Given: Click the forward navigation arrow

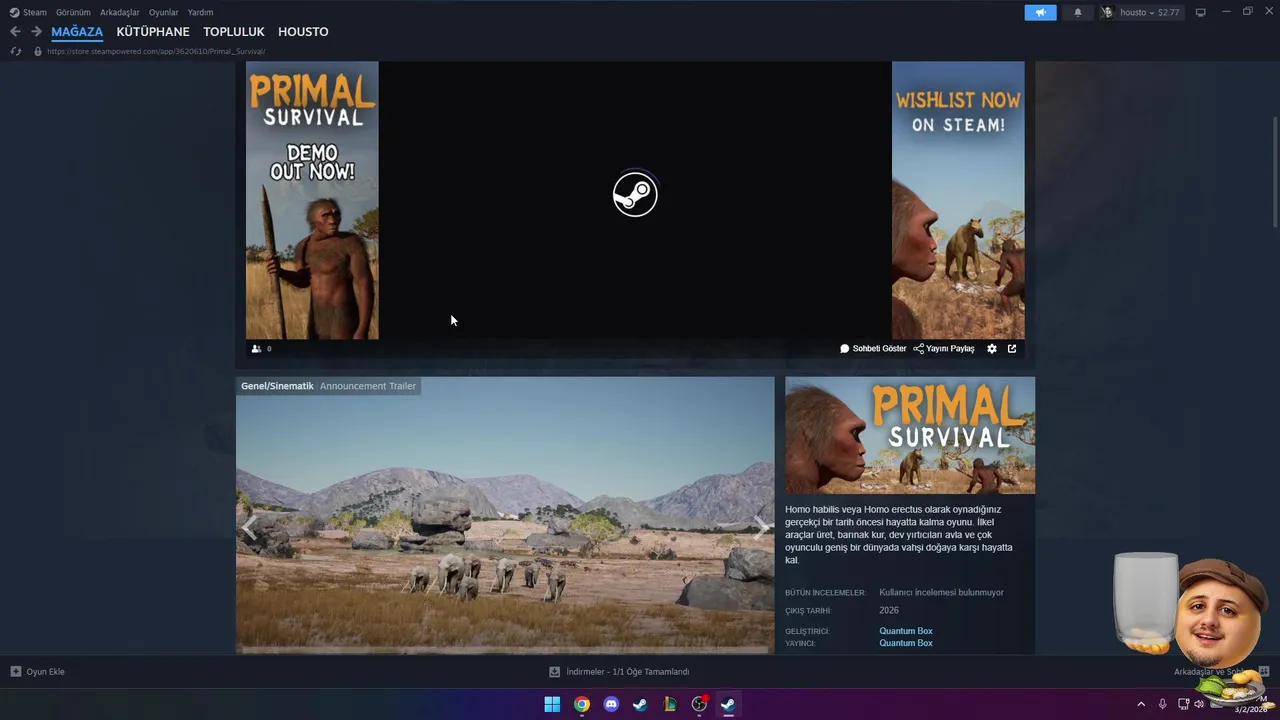Looking at the screenshot, I should (36, 32).
